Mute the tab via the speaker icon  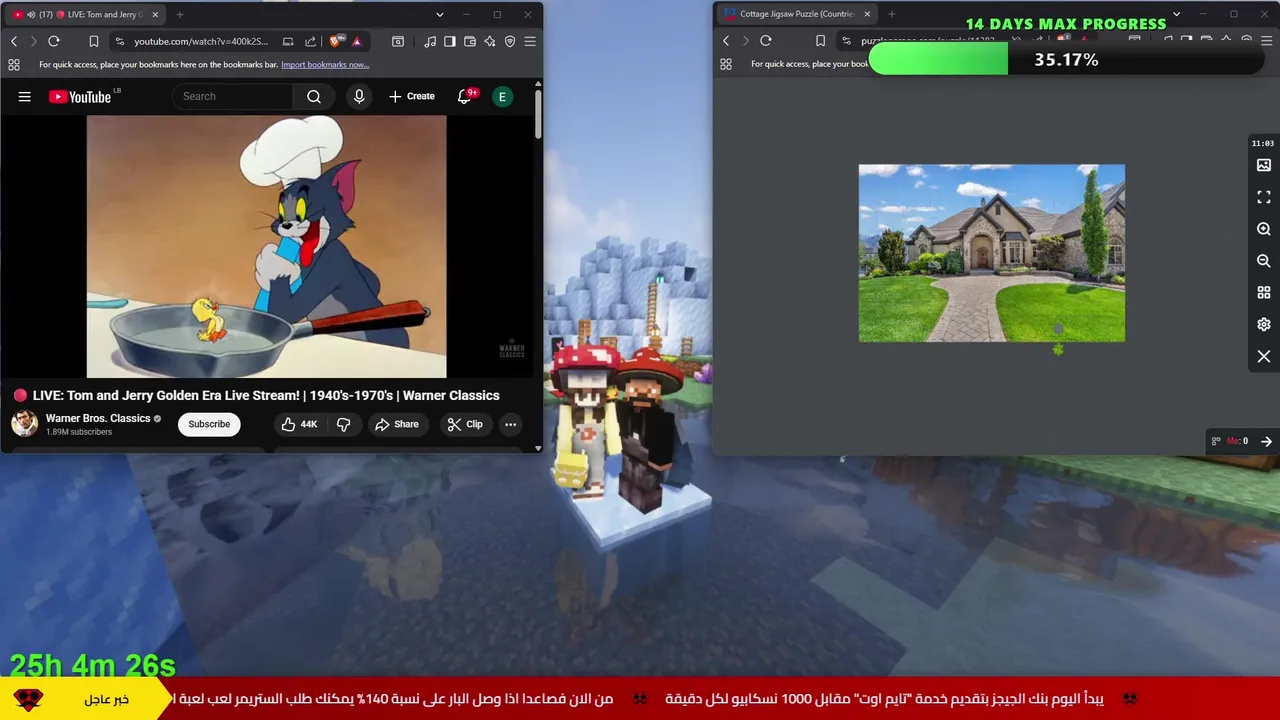coord(31,15)
